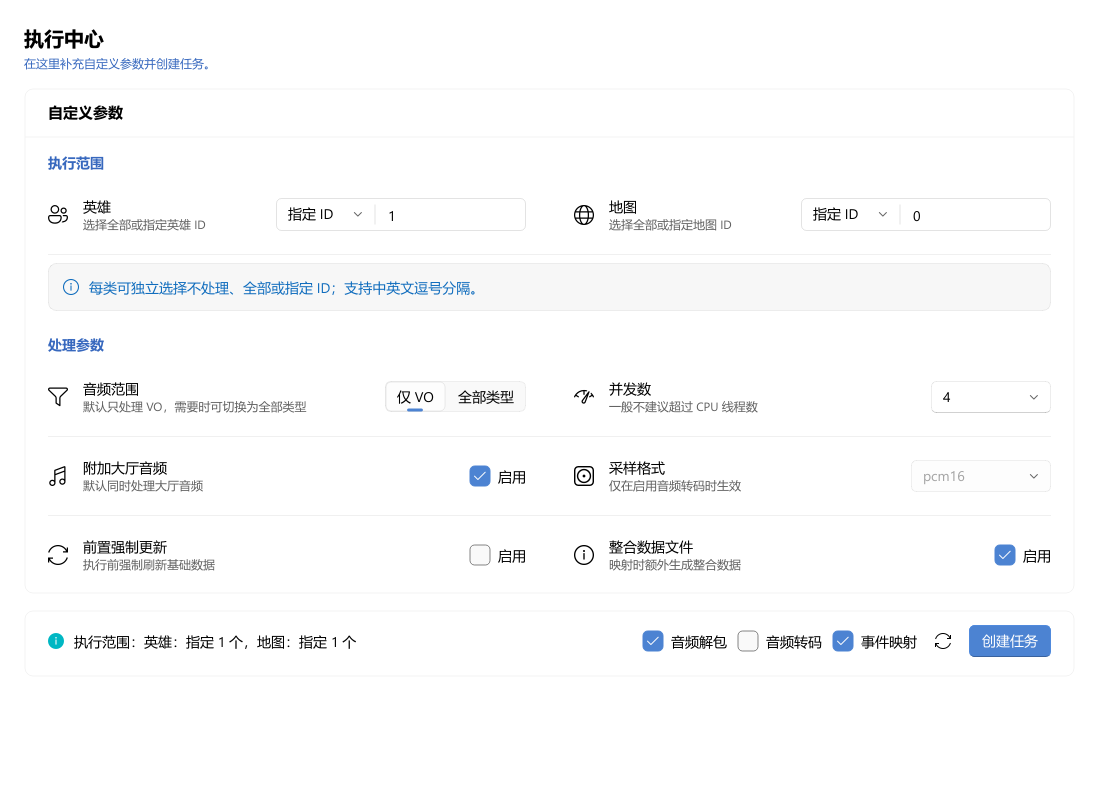Open the 地图 指定 ID dropdown

(850, 214)
